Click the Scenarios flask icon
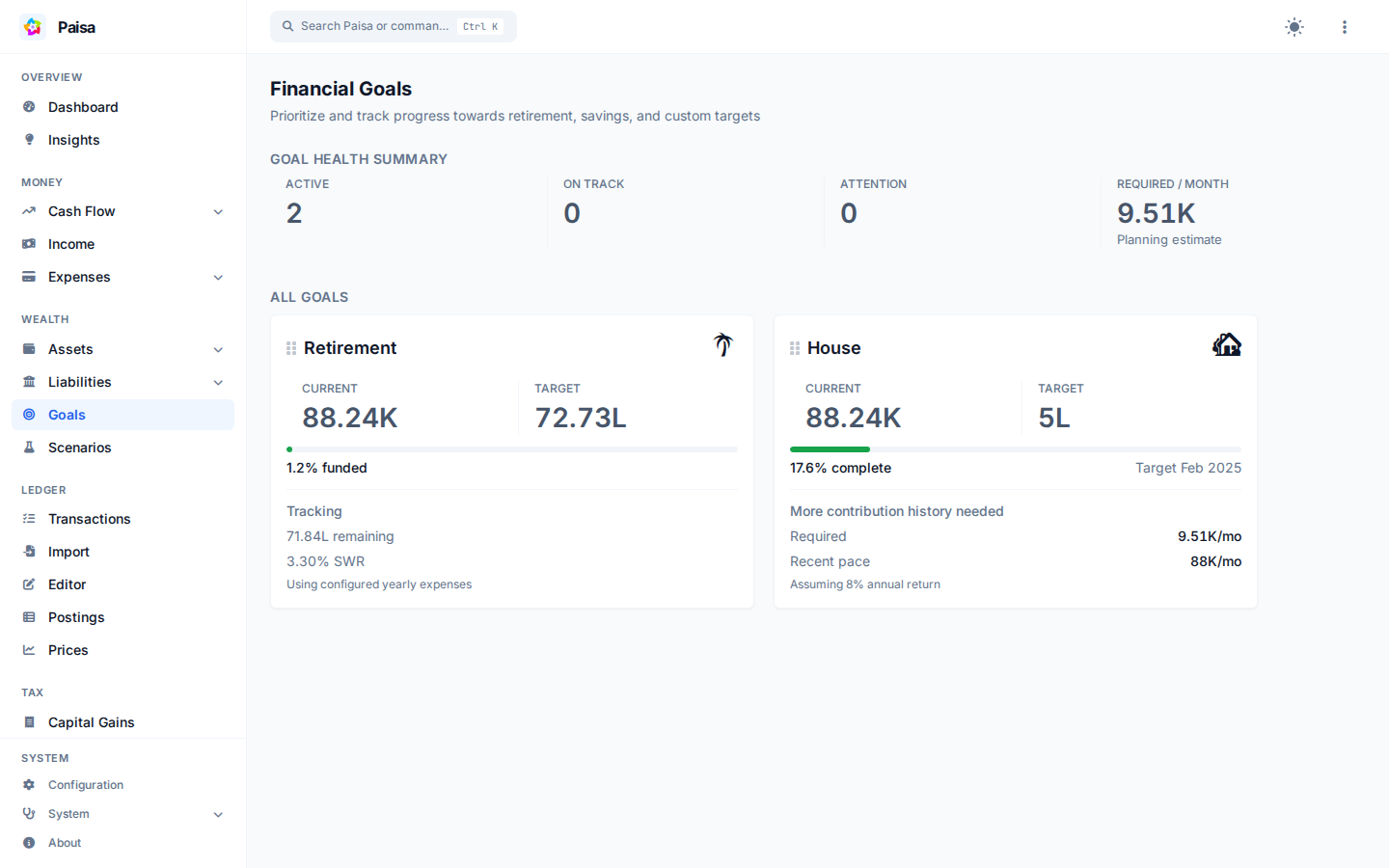The image size is (1389, 868). (29, 448)
